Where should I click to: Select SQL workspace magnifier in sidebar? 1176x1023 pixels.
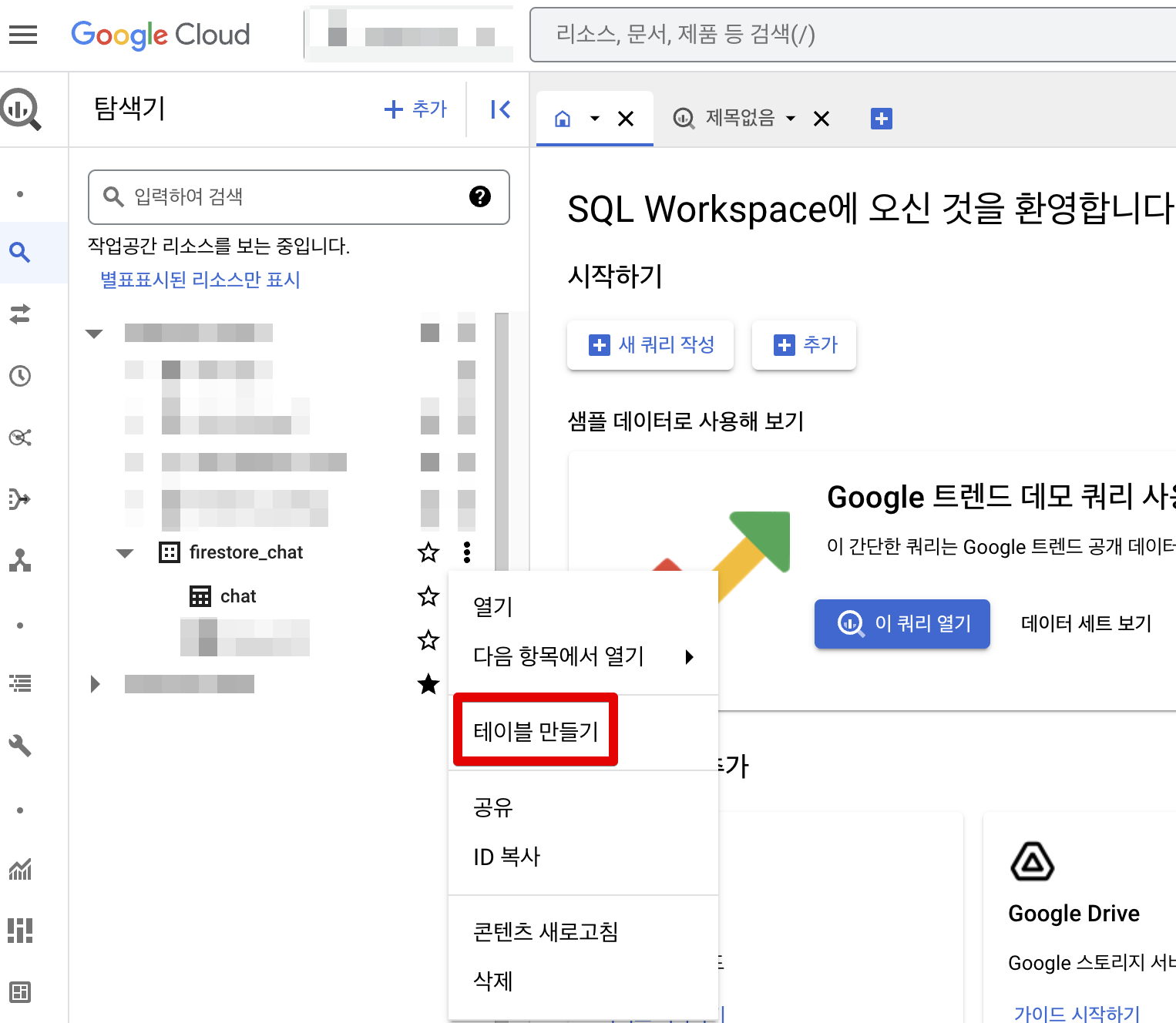(20, 252)
